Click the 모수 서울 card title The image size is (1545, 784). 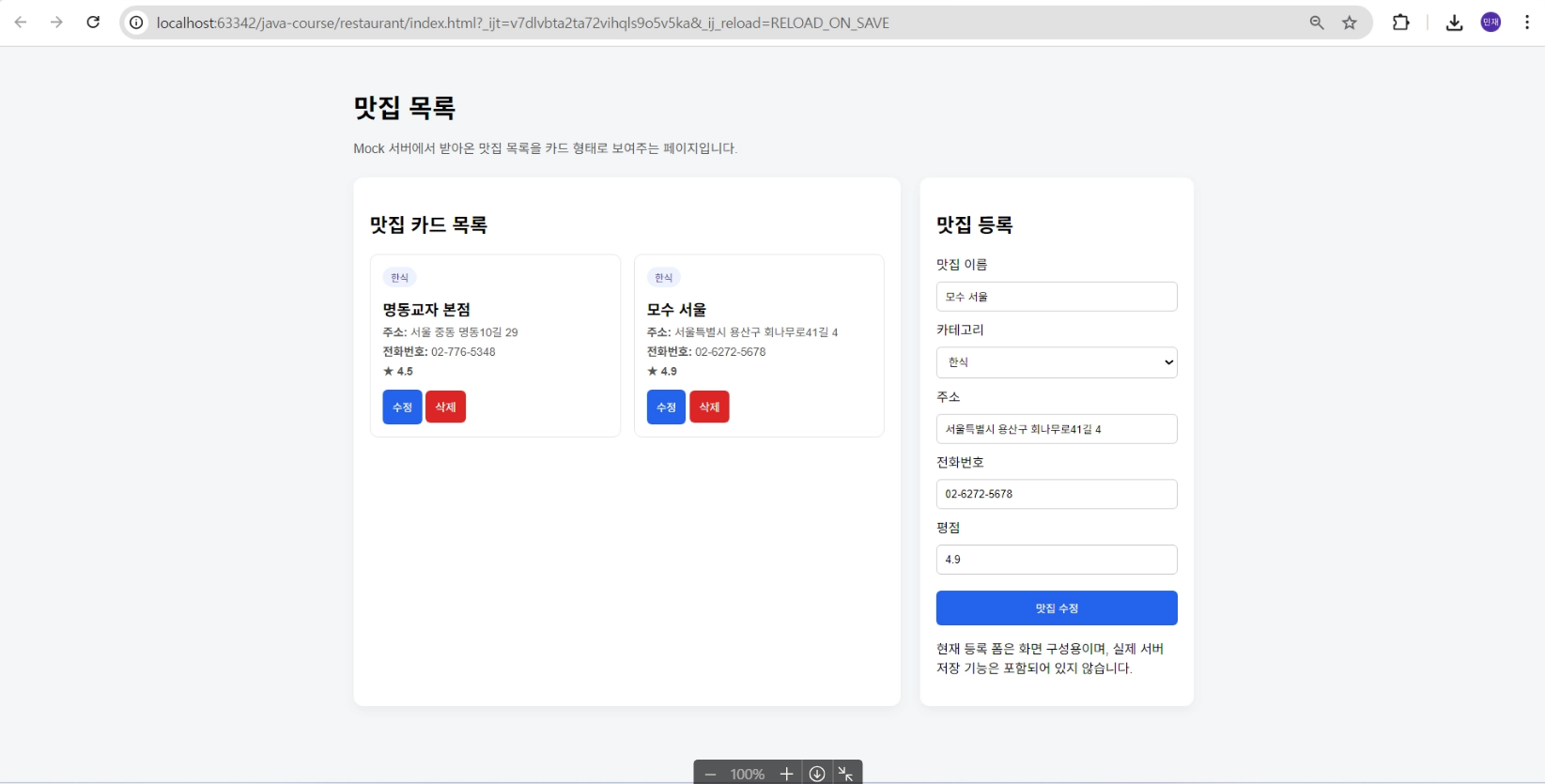676,310
